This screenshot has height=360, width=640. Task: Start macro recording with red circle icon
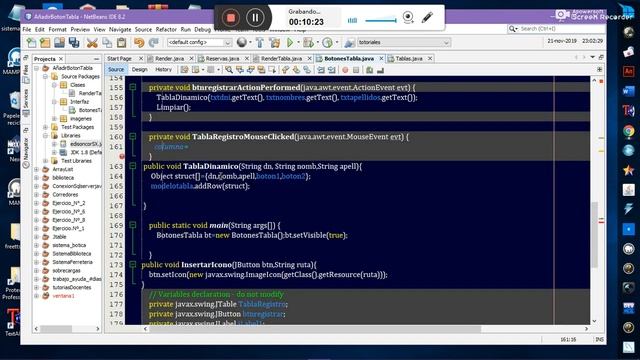click(345, 70)
